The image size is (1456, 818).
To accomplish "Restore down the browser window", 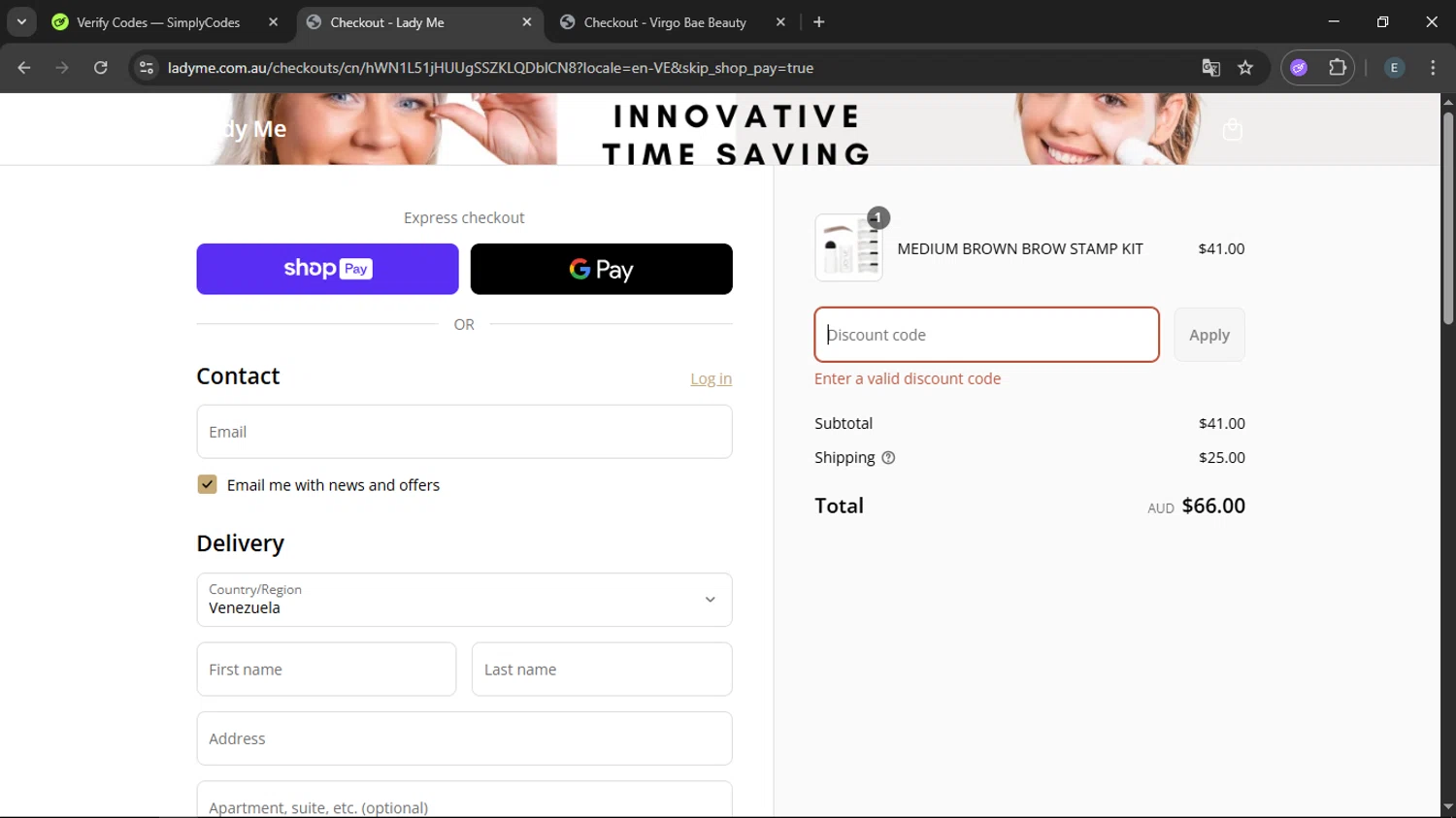I will point(1383,21).
